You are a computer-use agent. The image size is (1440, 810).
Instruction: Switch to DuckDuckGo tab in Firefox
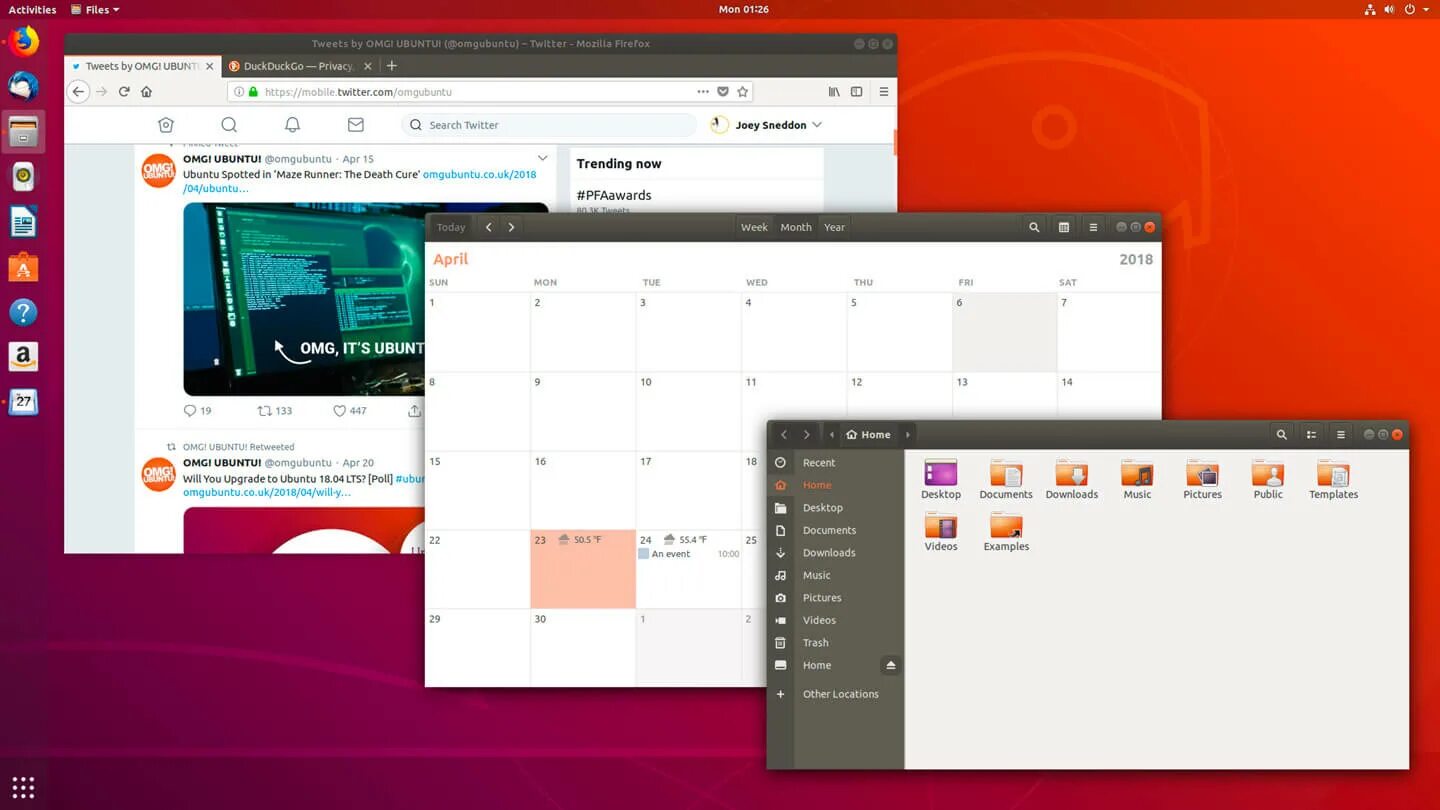pyautogui.click(x=300, y=66)
